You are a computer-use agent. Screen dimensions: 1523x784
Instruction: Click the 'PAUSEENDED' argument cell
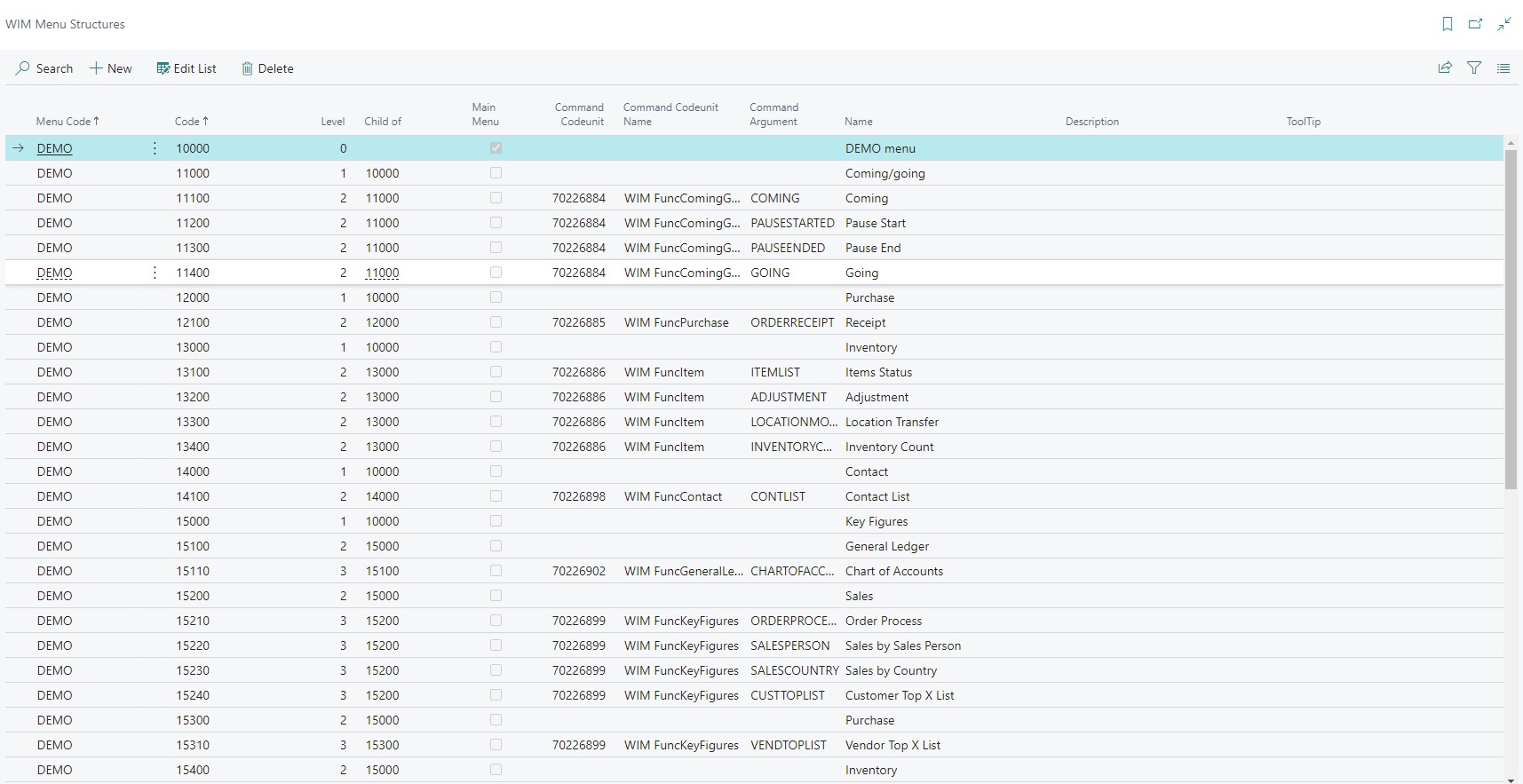(x=788, y=248)
